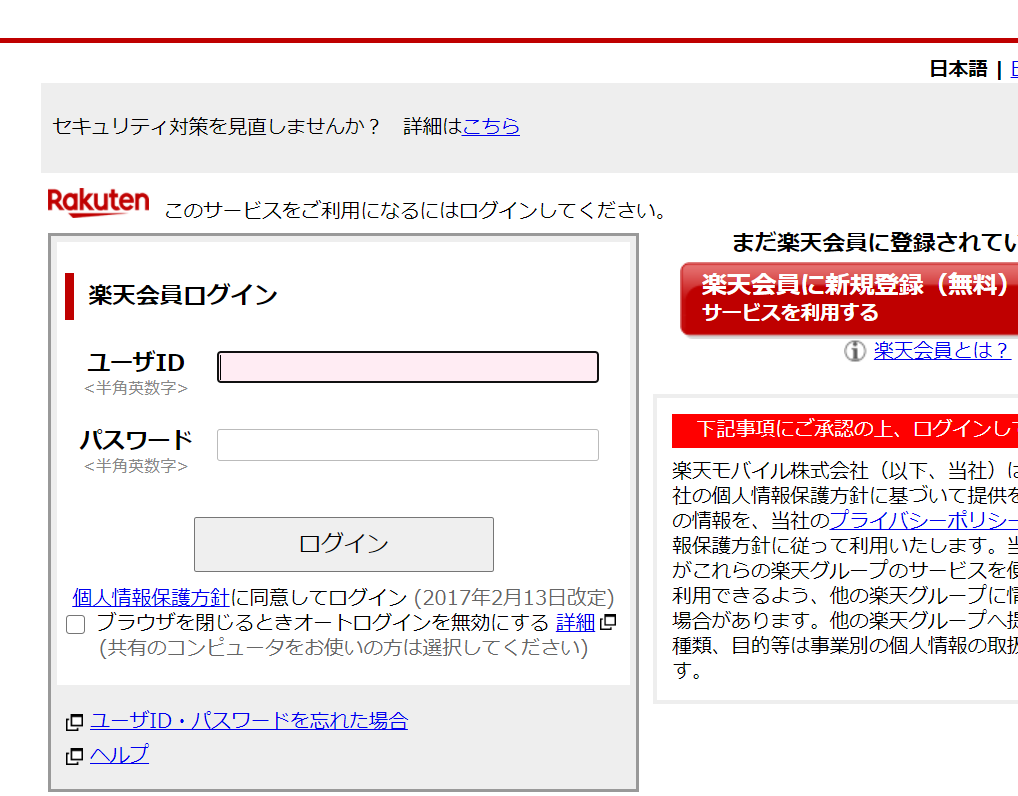Viewport: 1018px width, 796px height.
Task: Click the ログイン button
Action: [344, 544]
